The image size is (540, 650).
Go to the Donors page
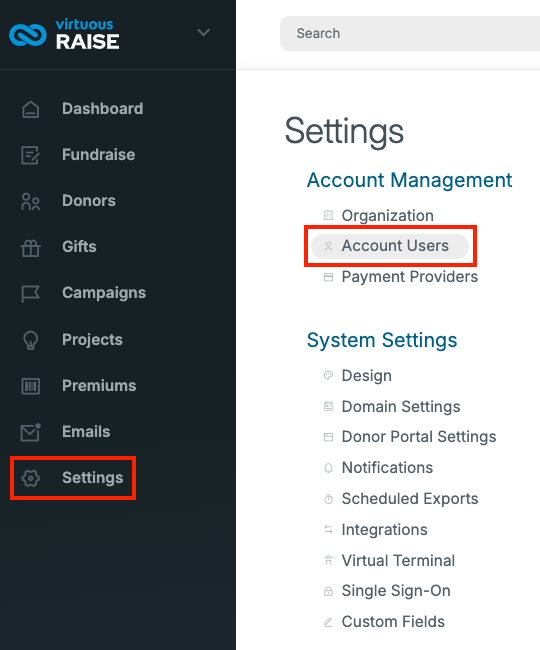pos(89,201)
